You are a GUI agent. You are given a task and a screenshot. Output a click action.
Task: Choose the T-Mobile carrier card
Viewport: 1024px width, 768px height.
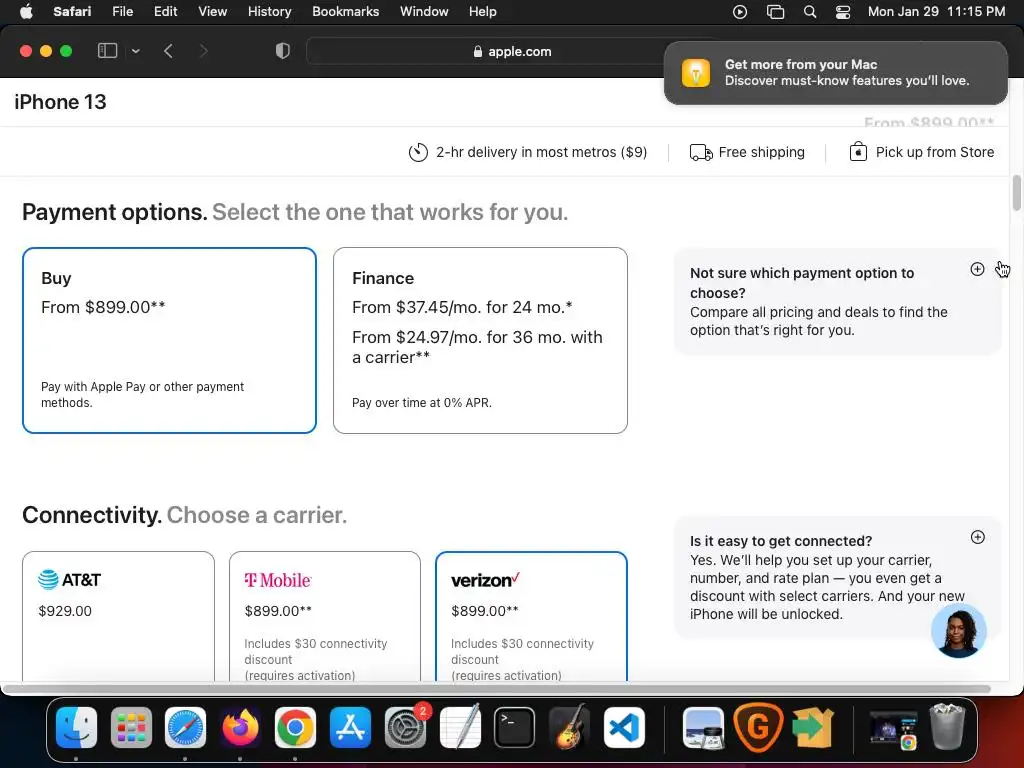point(325,616)
